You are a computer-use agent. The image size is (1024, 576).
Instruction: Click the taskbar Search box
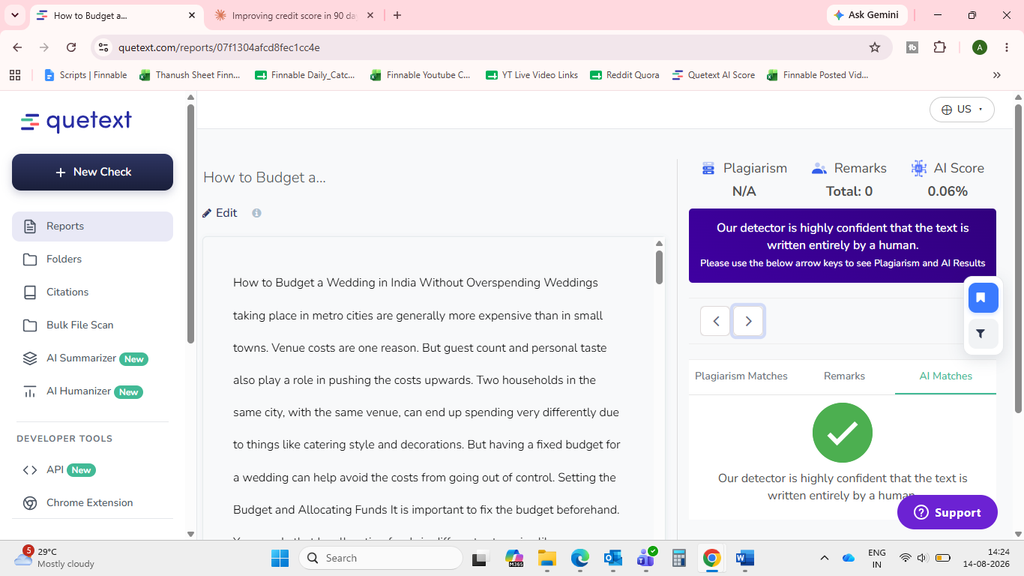tap(381, 558)
